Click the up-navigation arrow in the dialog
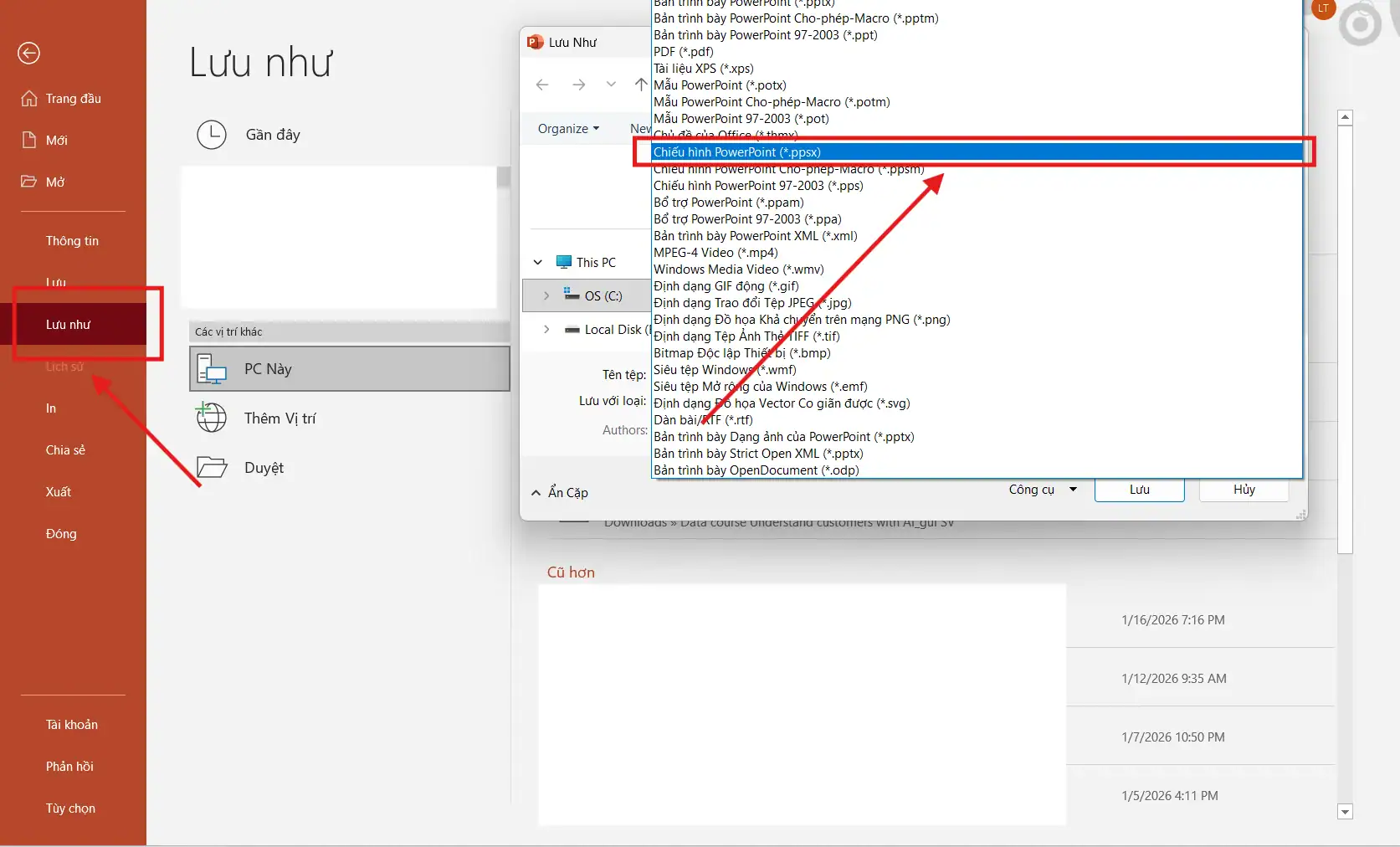Viewport: 1400px width, 847px height. click(x=641, y=85)
